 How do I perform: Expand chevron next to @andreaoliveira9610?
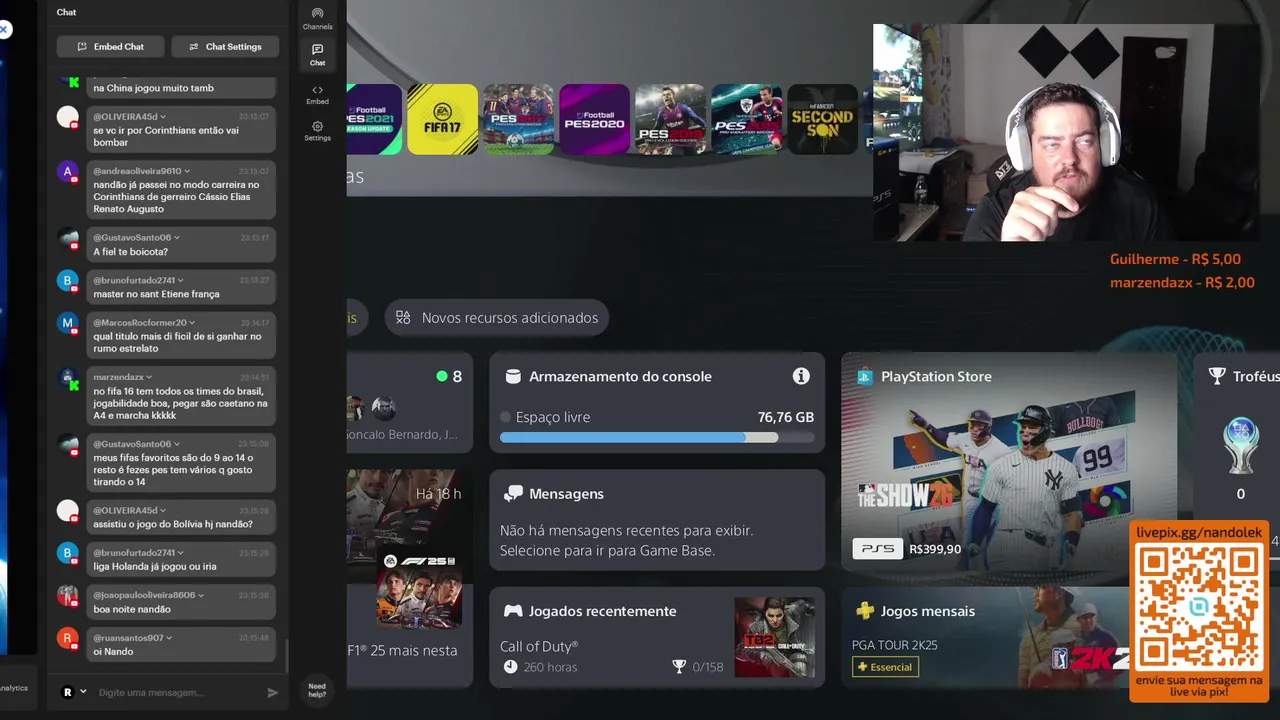187,171
